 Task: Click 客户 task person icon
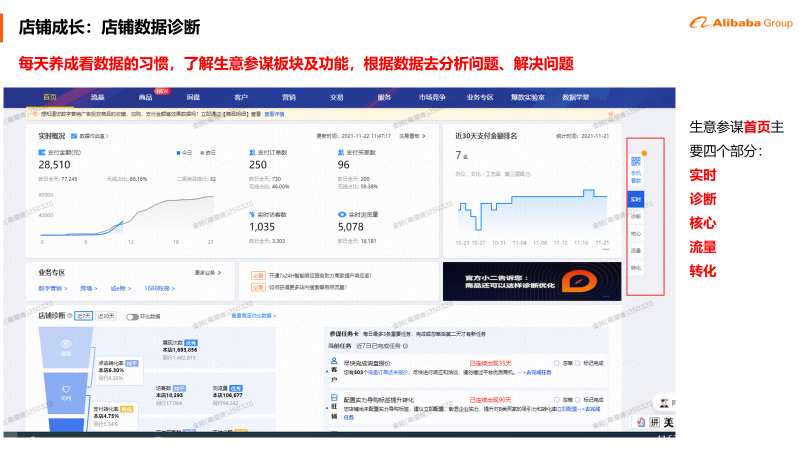point(334,361)
